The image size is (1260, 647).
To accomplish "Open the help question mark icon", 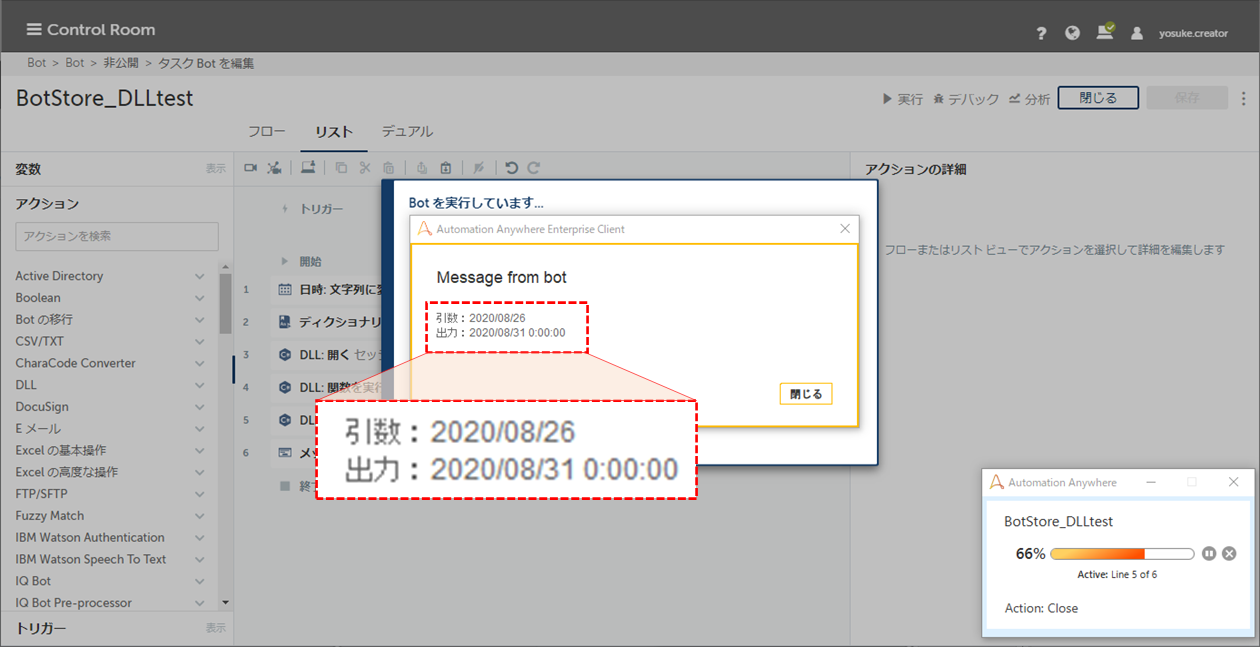I will pos(1041,33).
